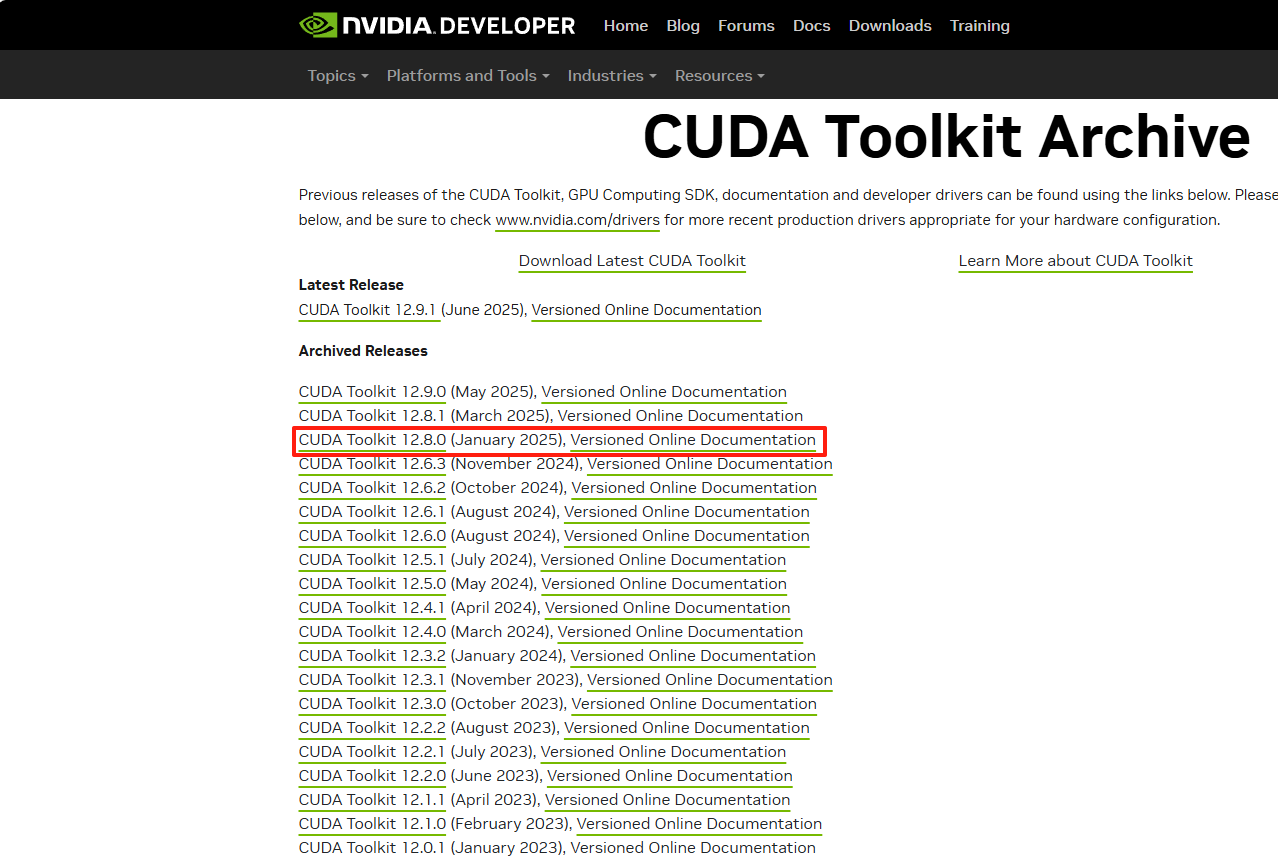This screenshot has height=856, width=1278.
Task: Open documentation link for 12.8.1 (March 2025)
Action: (x=680, y=416)
